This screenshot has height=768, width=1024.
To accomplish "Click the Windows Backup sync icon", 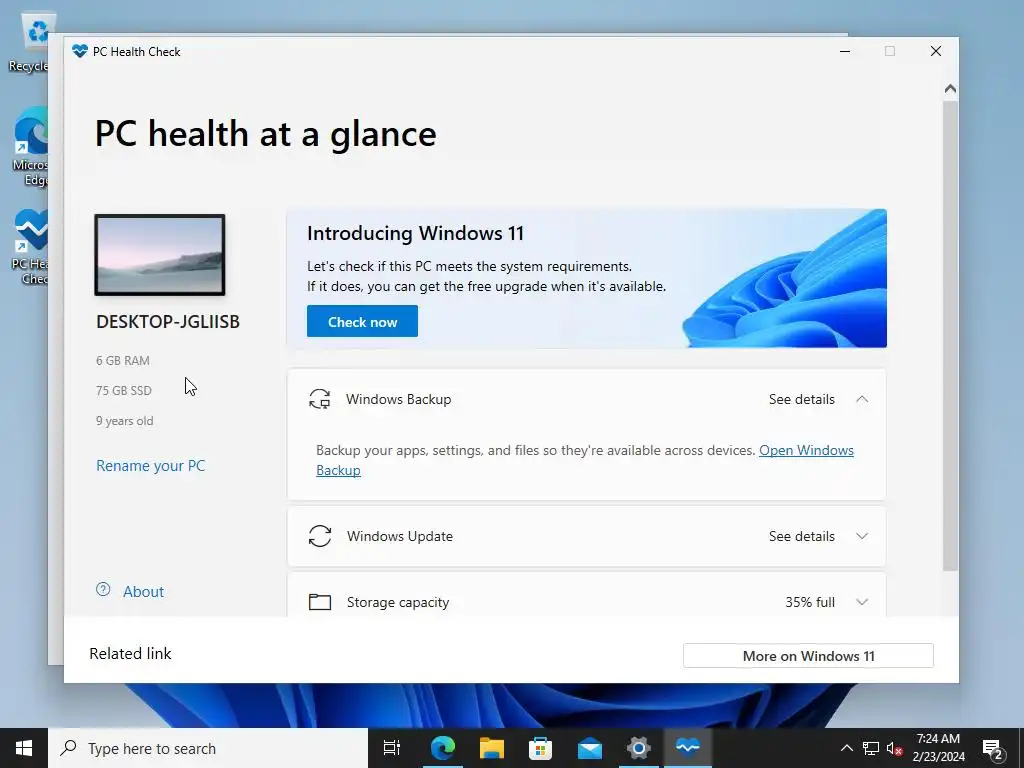I will [319, 399].
